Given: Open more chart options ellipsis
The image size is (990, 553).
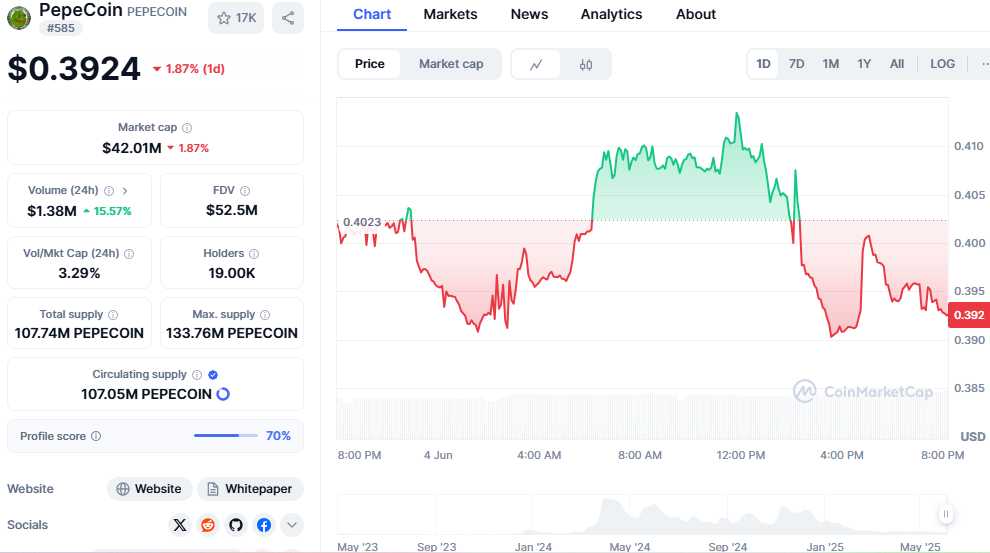Looking at the screenshot, I should [984, 64].
